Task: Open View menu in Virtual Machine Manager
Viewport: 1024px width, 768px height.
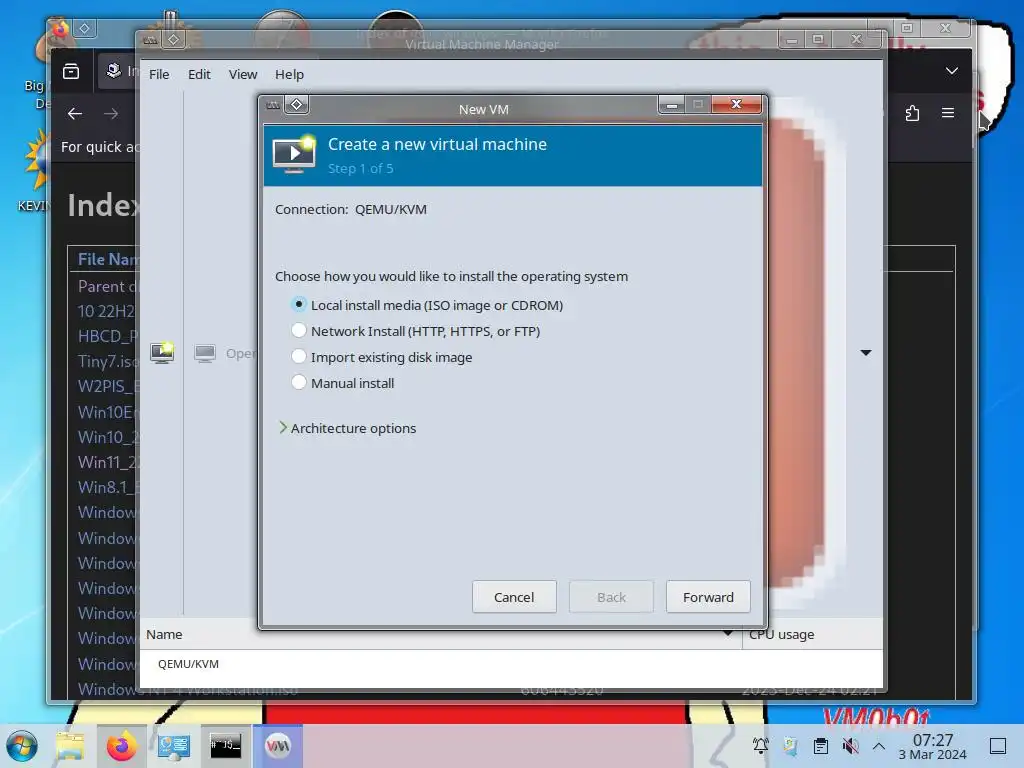Action: (x=243, y=74)
